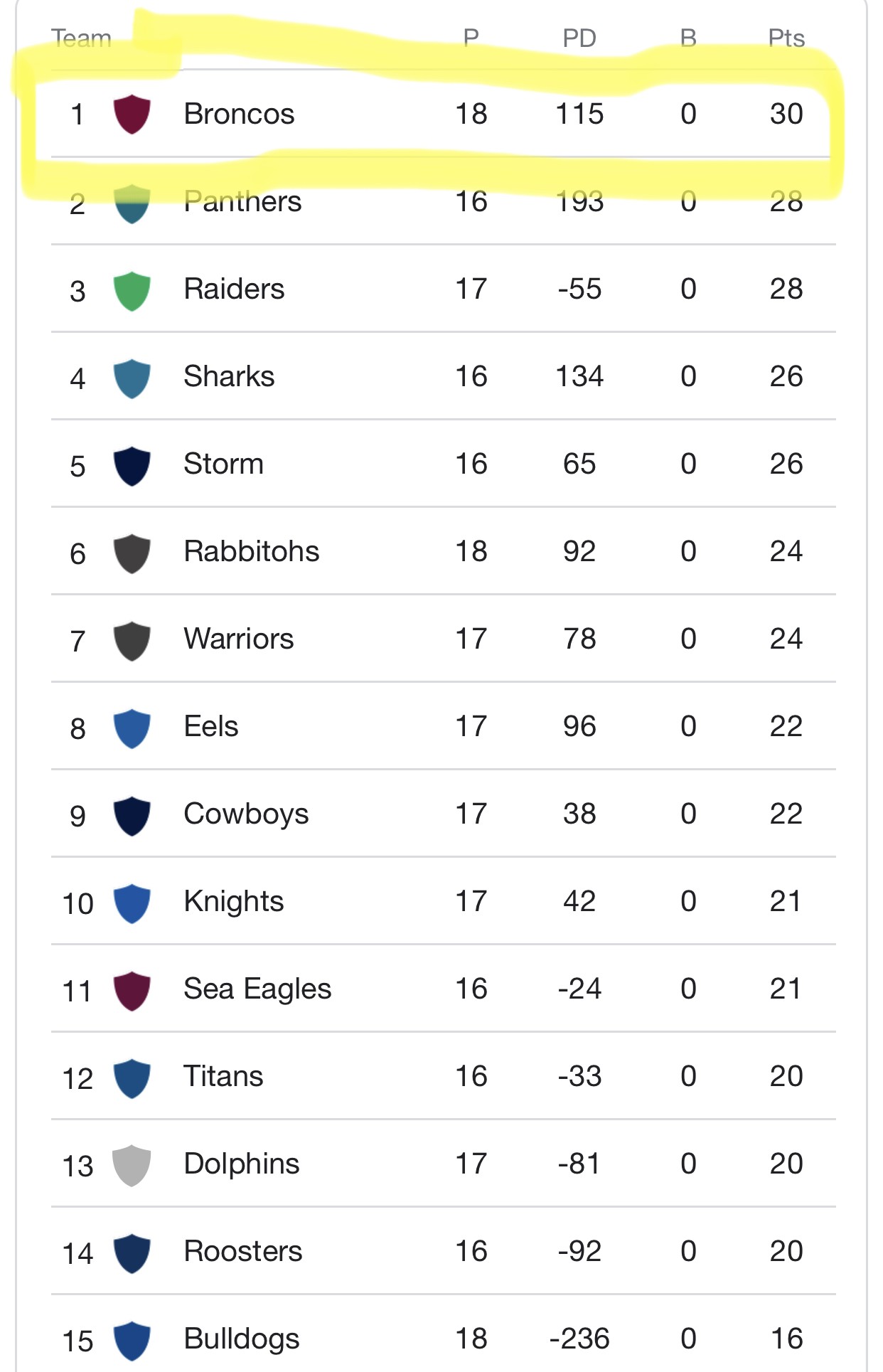Click the Bulldogs blue shield icon

(x=132, y=1341)
